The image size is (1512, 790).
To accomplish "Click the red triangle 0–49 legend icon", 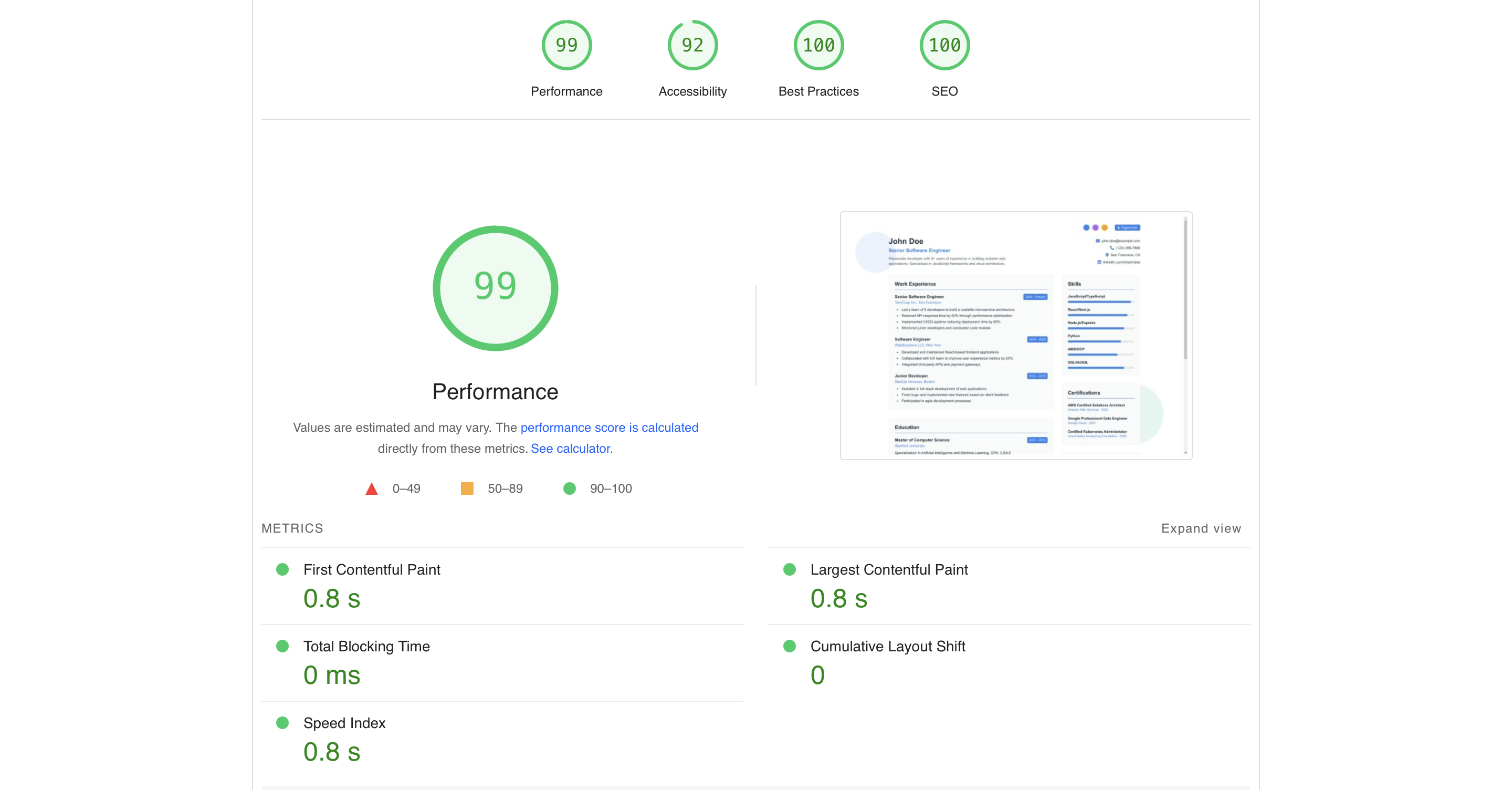I will (x=372, y=488).
